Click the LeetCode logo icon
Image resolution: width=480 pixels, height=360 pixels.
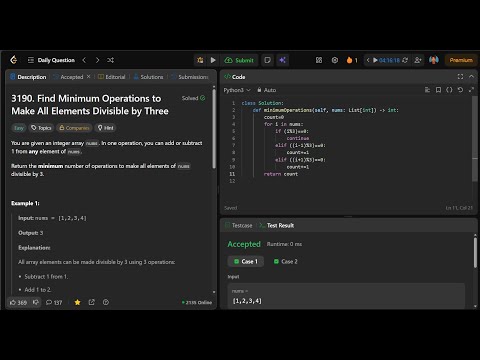click(x=14, y=60)
